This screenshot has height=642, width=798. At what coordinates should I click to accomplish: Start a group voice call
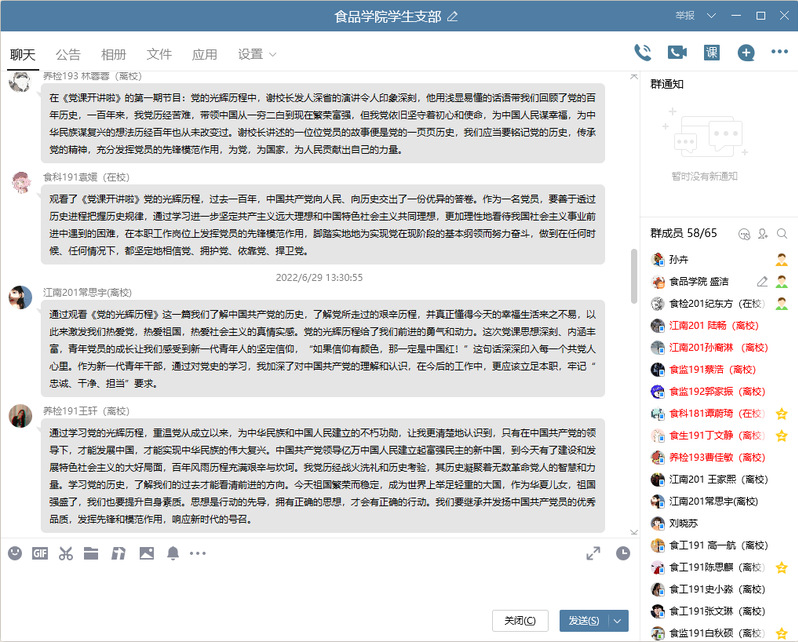642,52
